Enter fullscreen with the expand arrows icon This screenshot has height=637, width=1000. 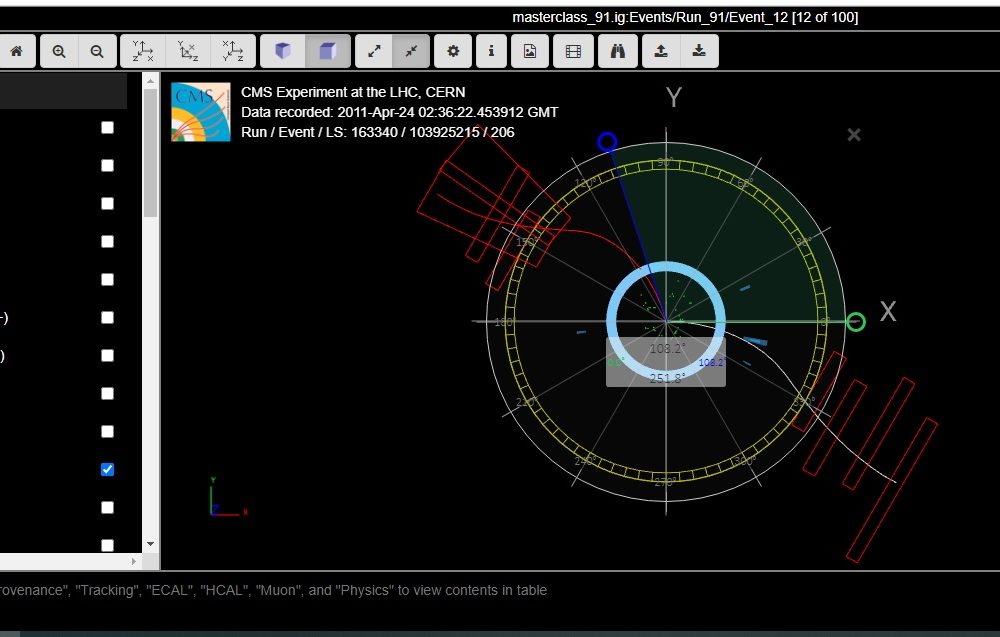[x=374, y=51]
